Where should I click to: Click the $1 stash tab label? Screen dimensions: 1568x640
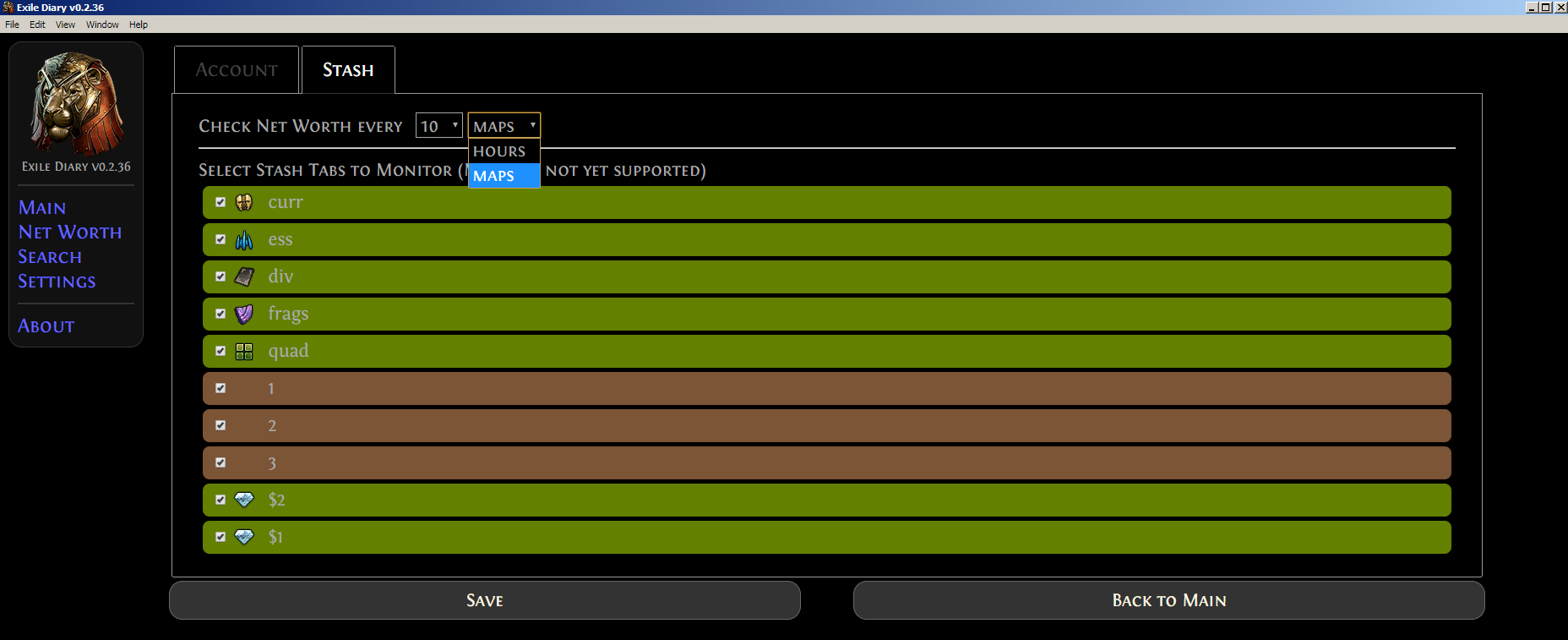tap(275, 537)
